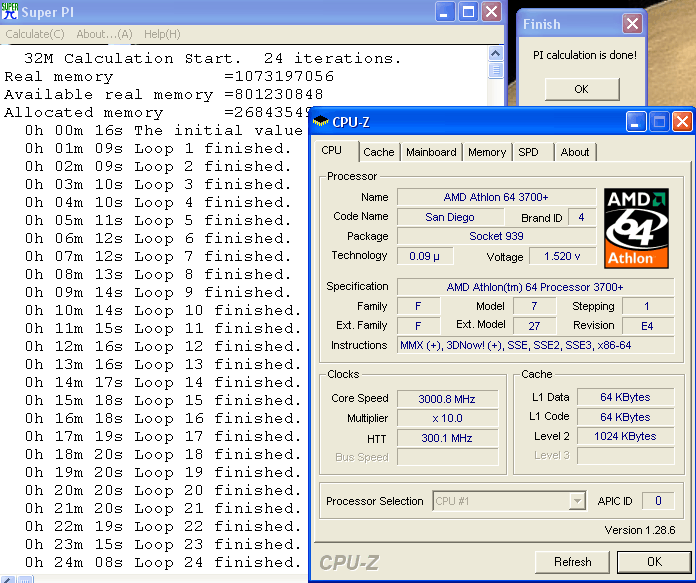This screenshot has height=583, width=696.
Task: Click the HTT value 300.1 MHz
Action: pos(447,438)
